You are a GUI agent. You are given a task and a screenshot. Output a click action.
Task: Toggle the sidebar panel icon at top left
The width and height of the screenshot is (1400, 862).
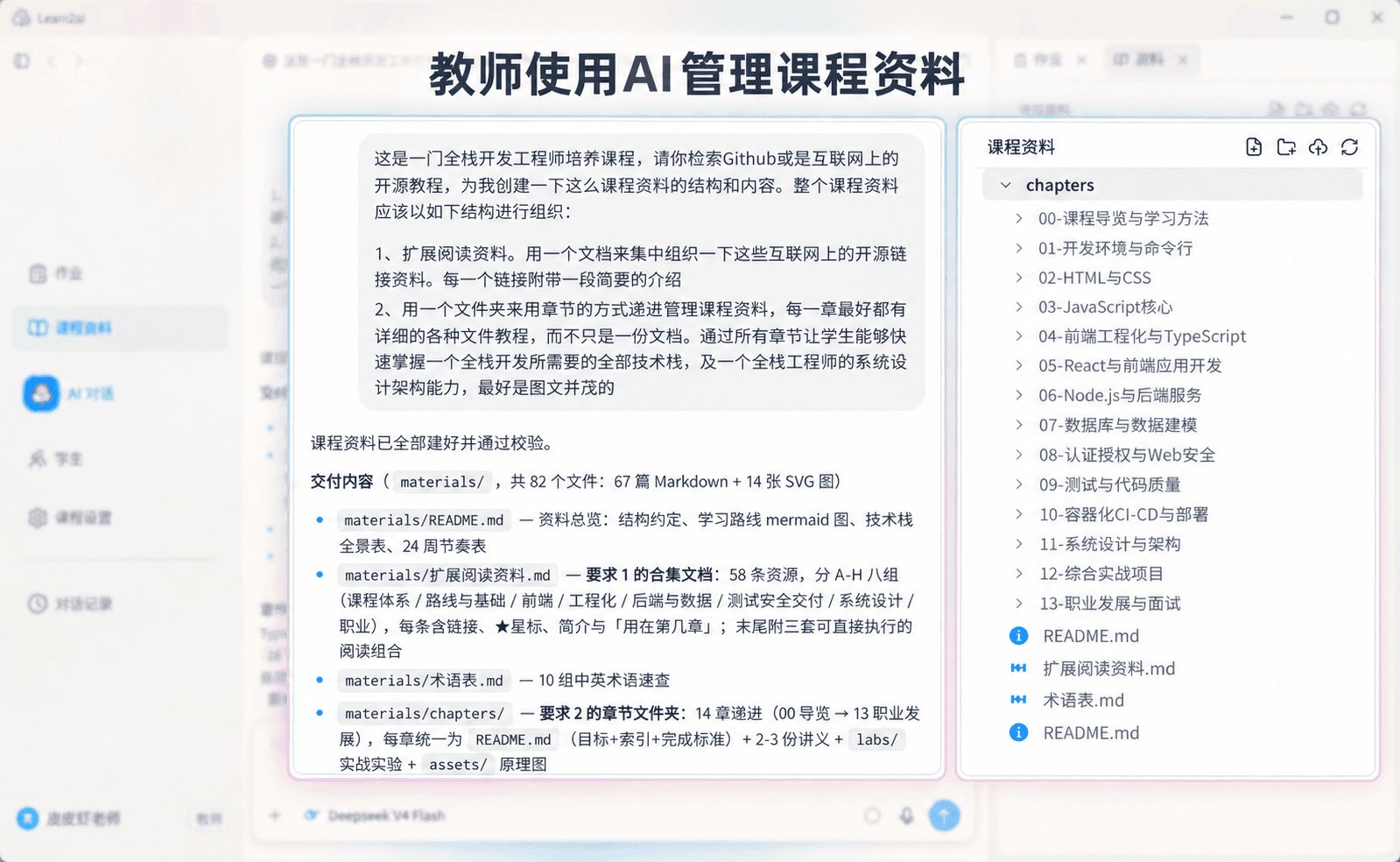click(22, 60)
